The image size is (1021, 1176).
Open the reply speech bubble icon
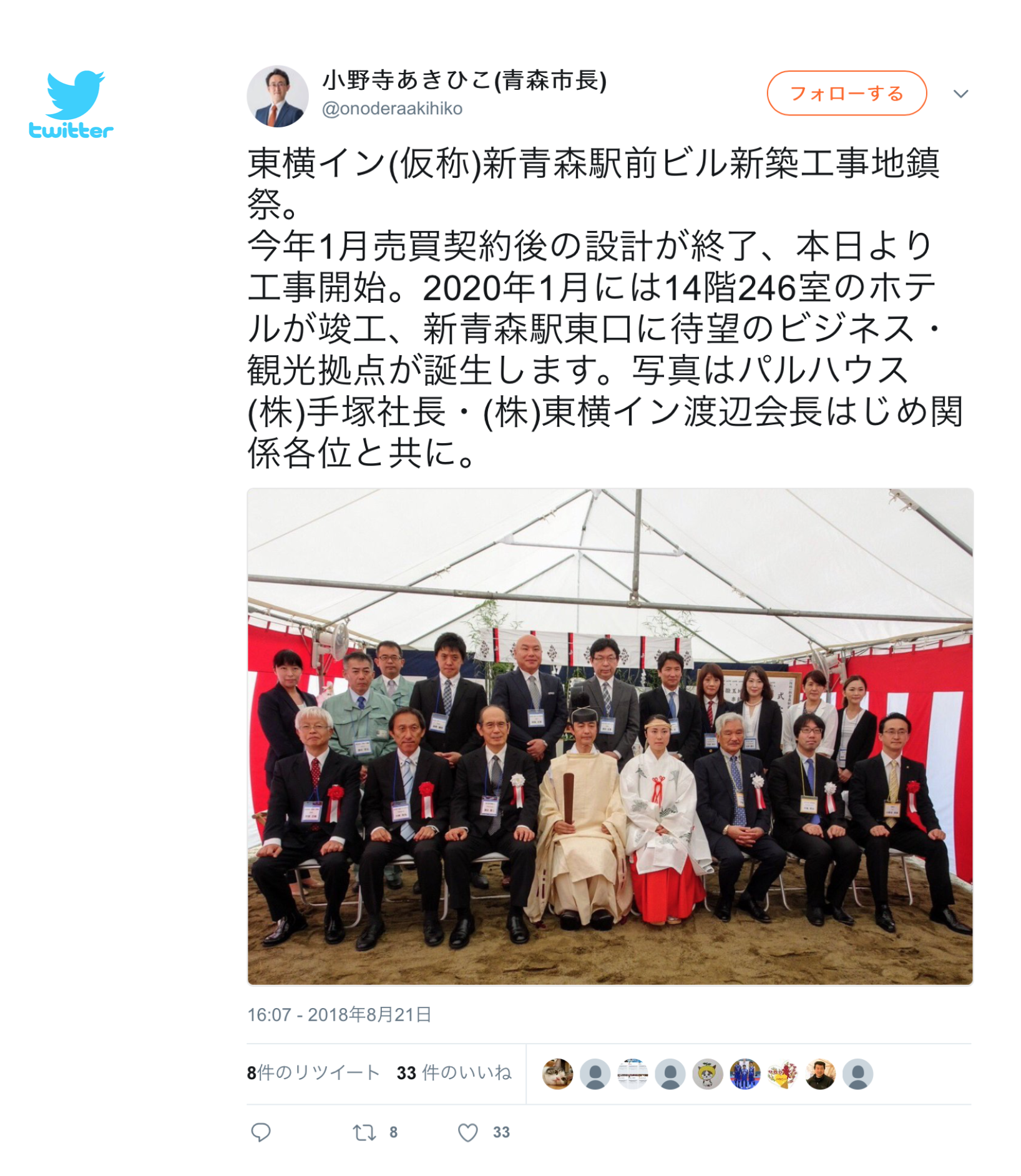(x=261, y=1132)
